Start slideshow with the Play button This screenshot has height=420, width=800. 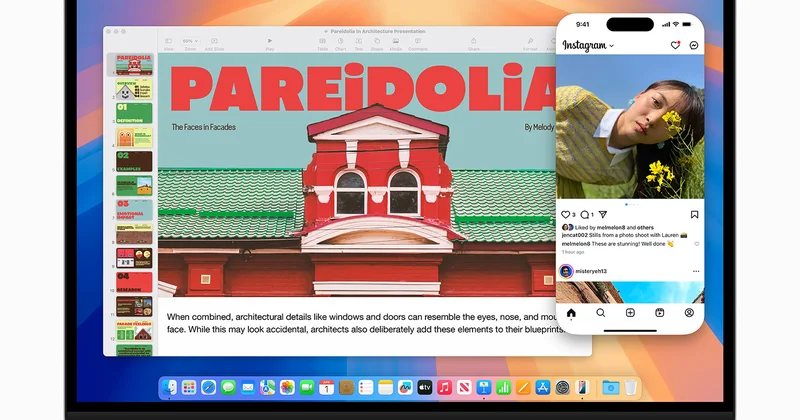[x=270, y=43]
